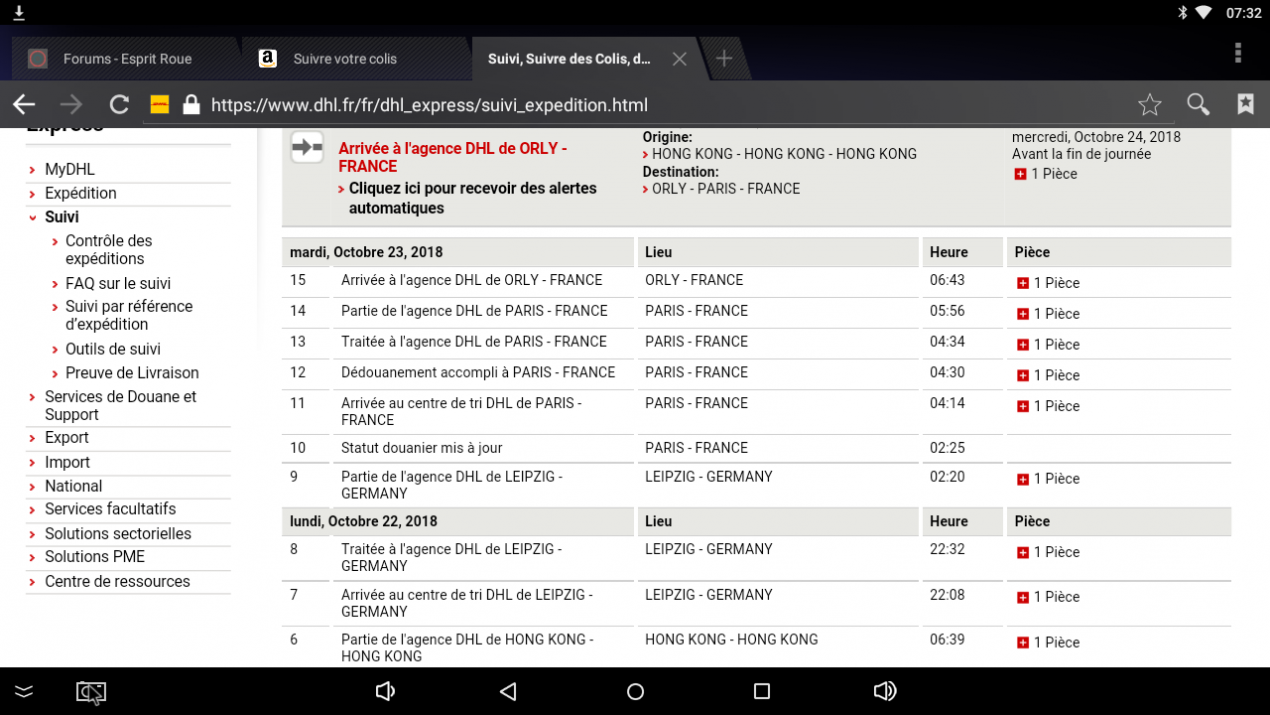
Task: Open Services de Douane et Support
Action: [121, 405]
